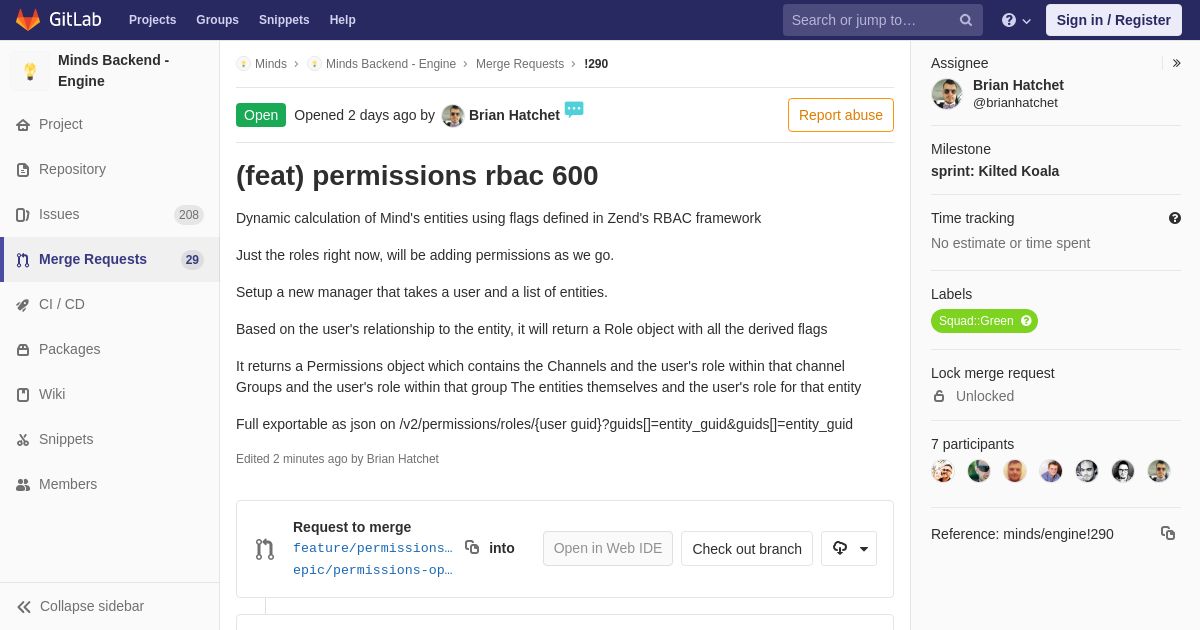Click the green Squad::Green label

pos(975,321)
